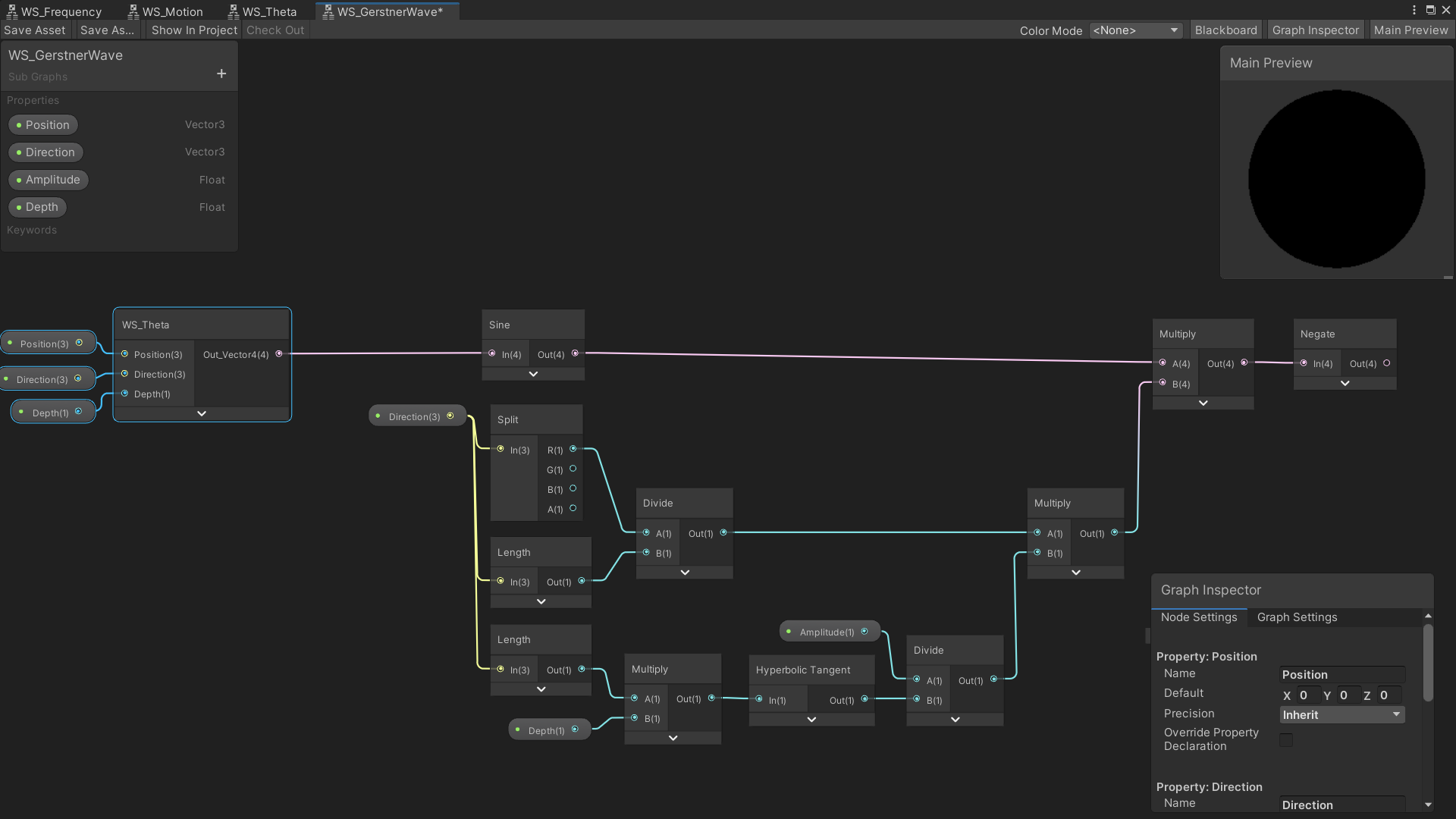Screen dimensions: 1456x819
Task: Select the Amplitude property pill in Blackboard
Action: [x=49, y=180]
